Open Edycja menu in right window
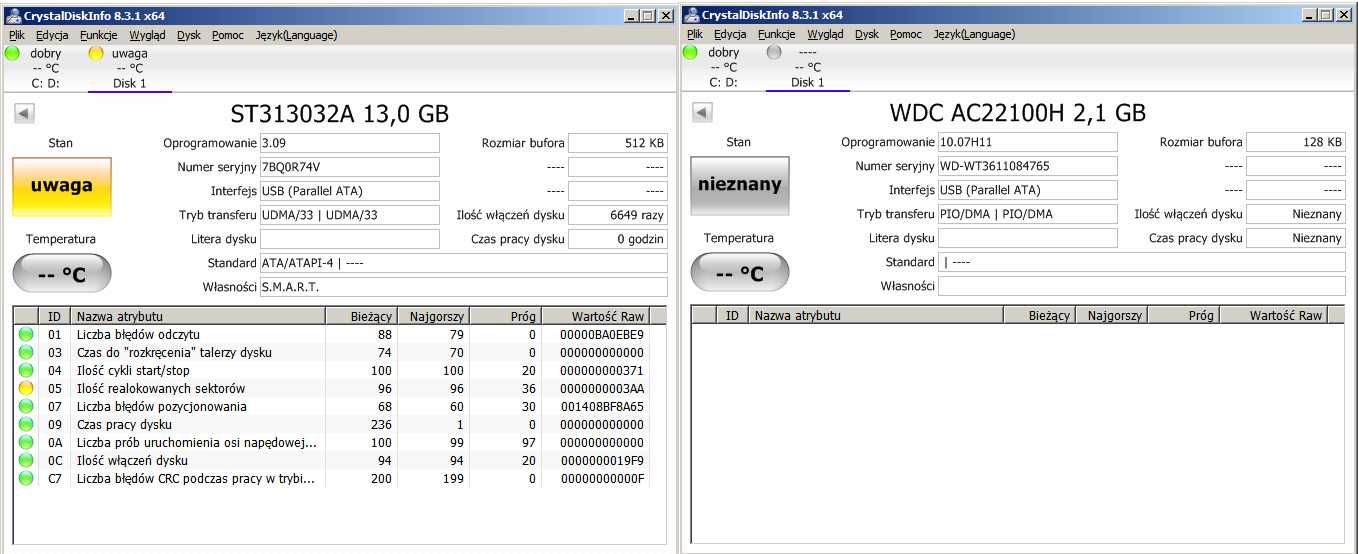The height and width of the screenshot is (554, 1358). (730, 34)
